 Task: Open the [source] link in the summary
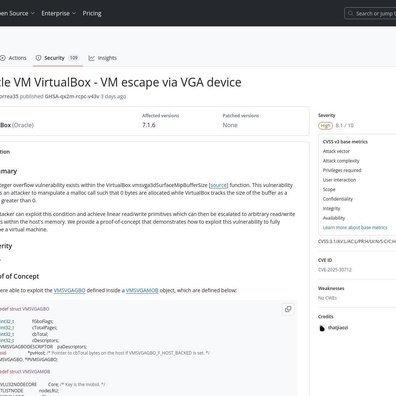point(219,185)
